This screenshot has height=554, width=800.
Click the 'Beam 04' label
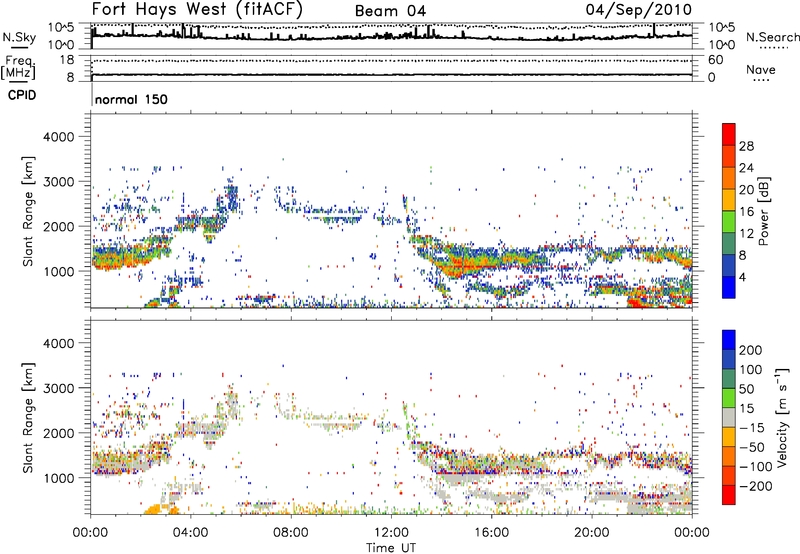390,11
